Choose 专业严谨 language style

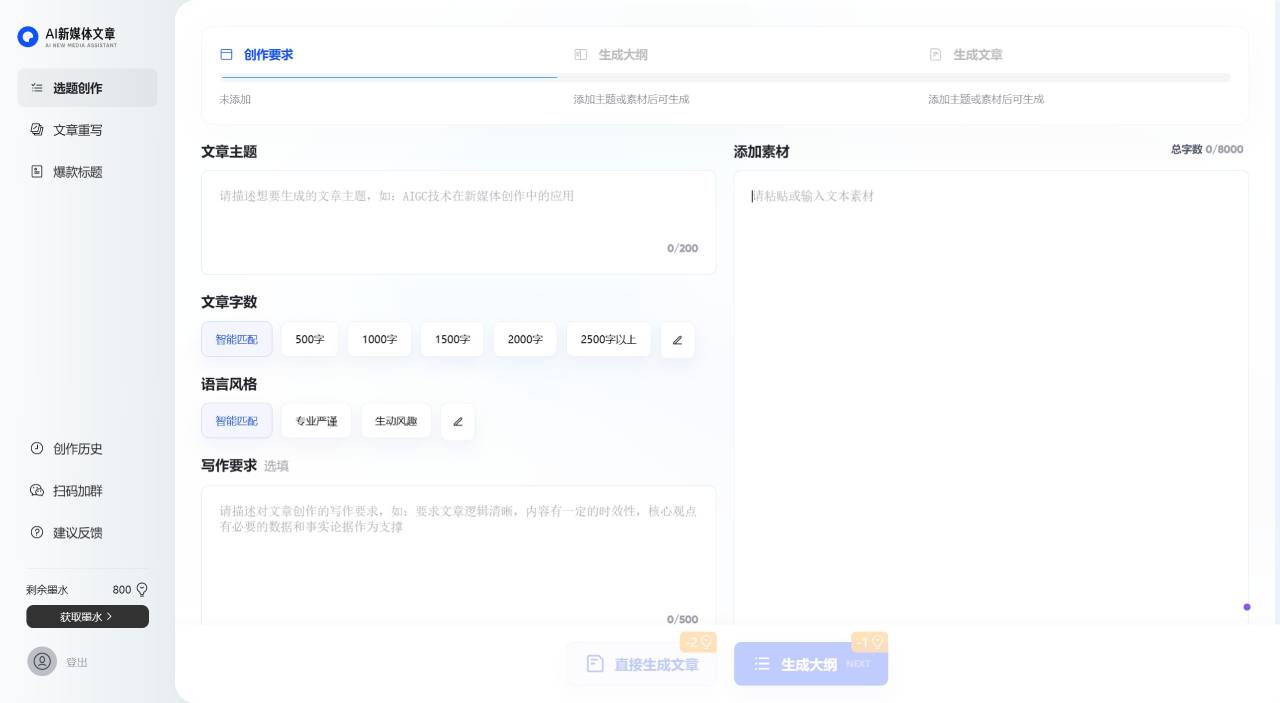pyautogui.click(x=315, y=421)
